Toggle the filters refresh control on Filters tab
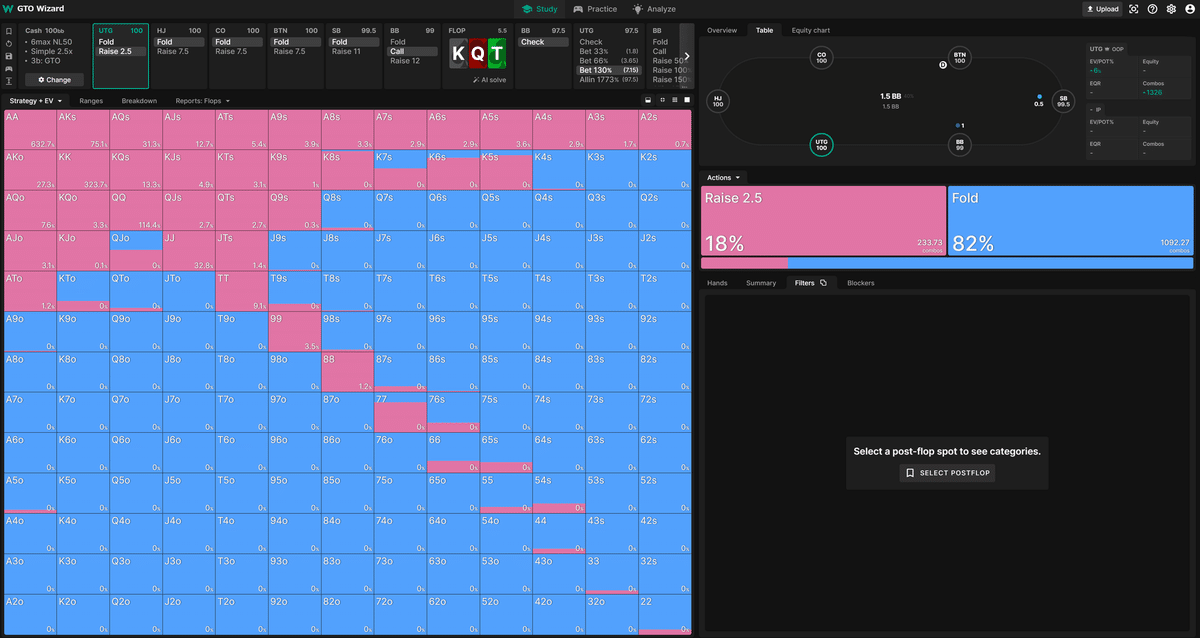 tap(824, 283)
